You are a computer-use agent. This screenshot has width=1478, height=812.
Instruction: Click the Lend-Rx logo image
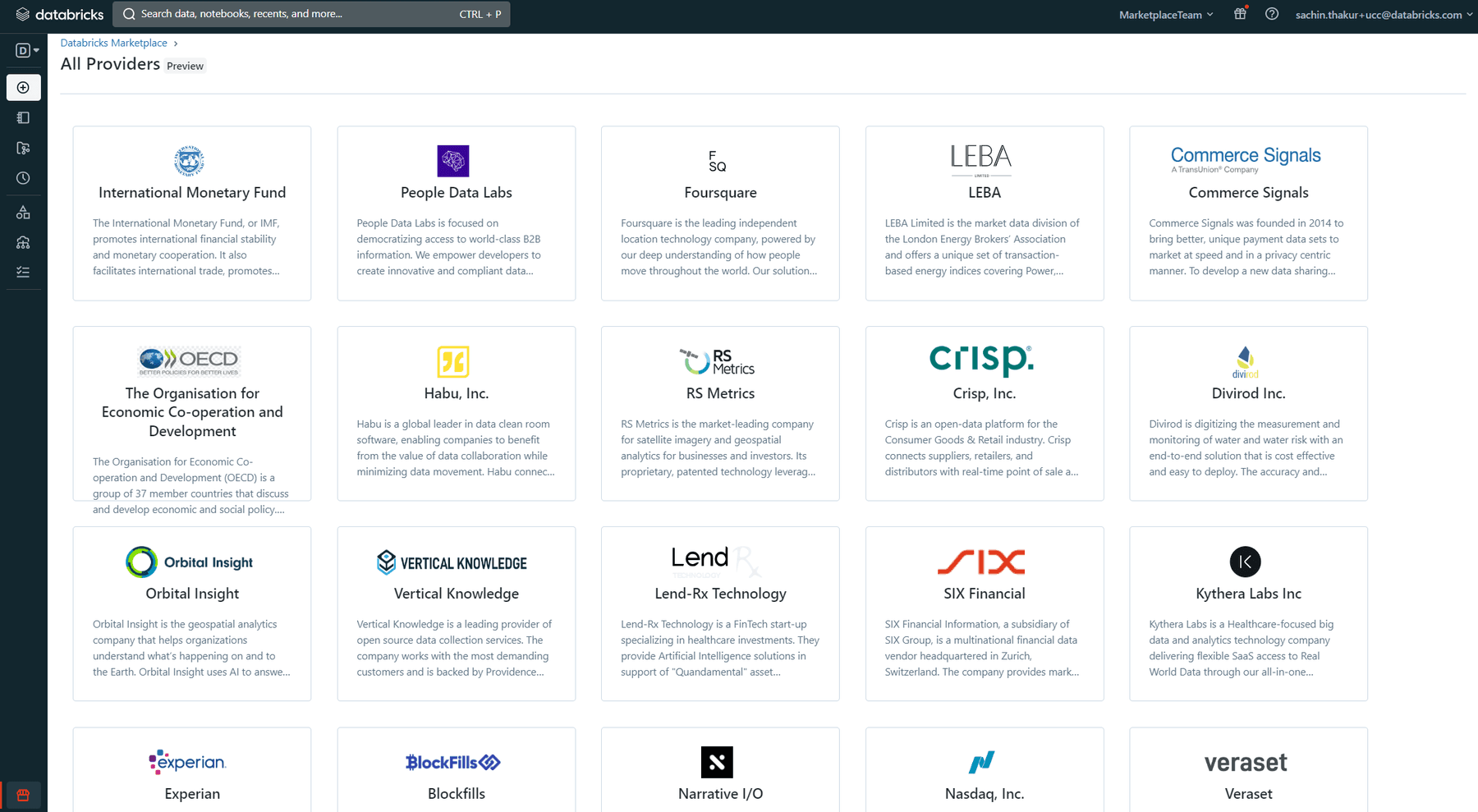tap(717, 562)
